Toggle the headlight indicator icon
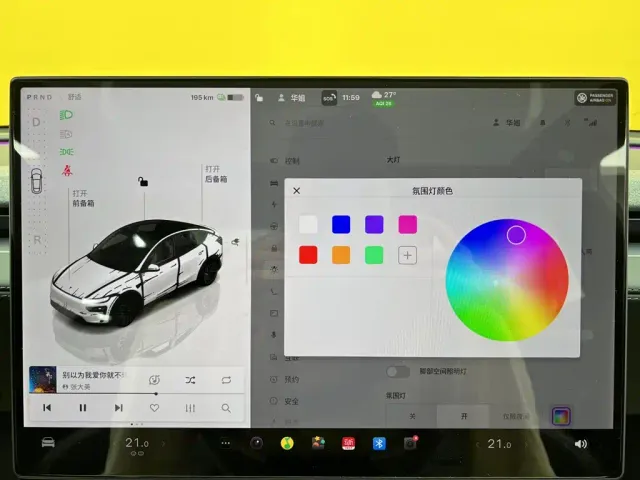640x480 pixels. [67, 115]
